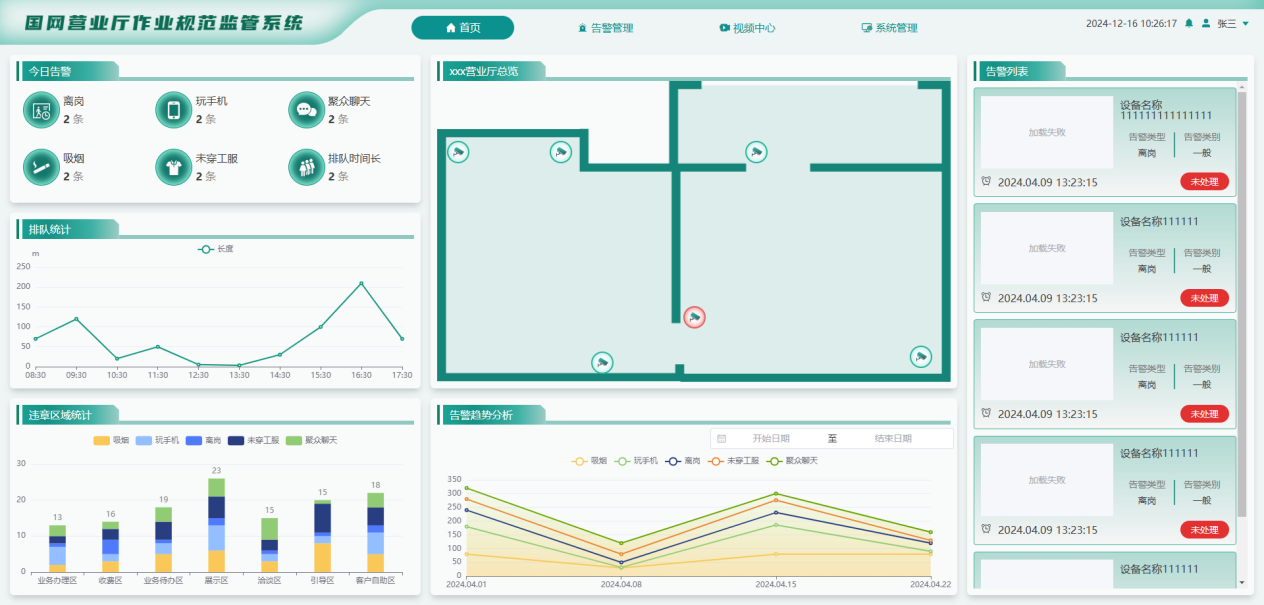Click the 业务办理区 stacked bar
The width and height of the screenshot is (1264, 605).
58,548
